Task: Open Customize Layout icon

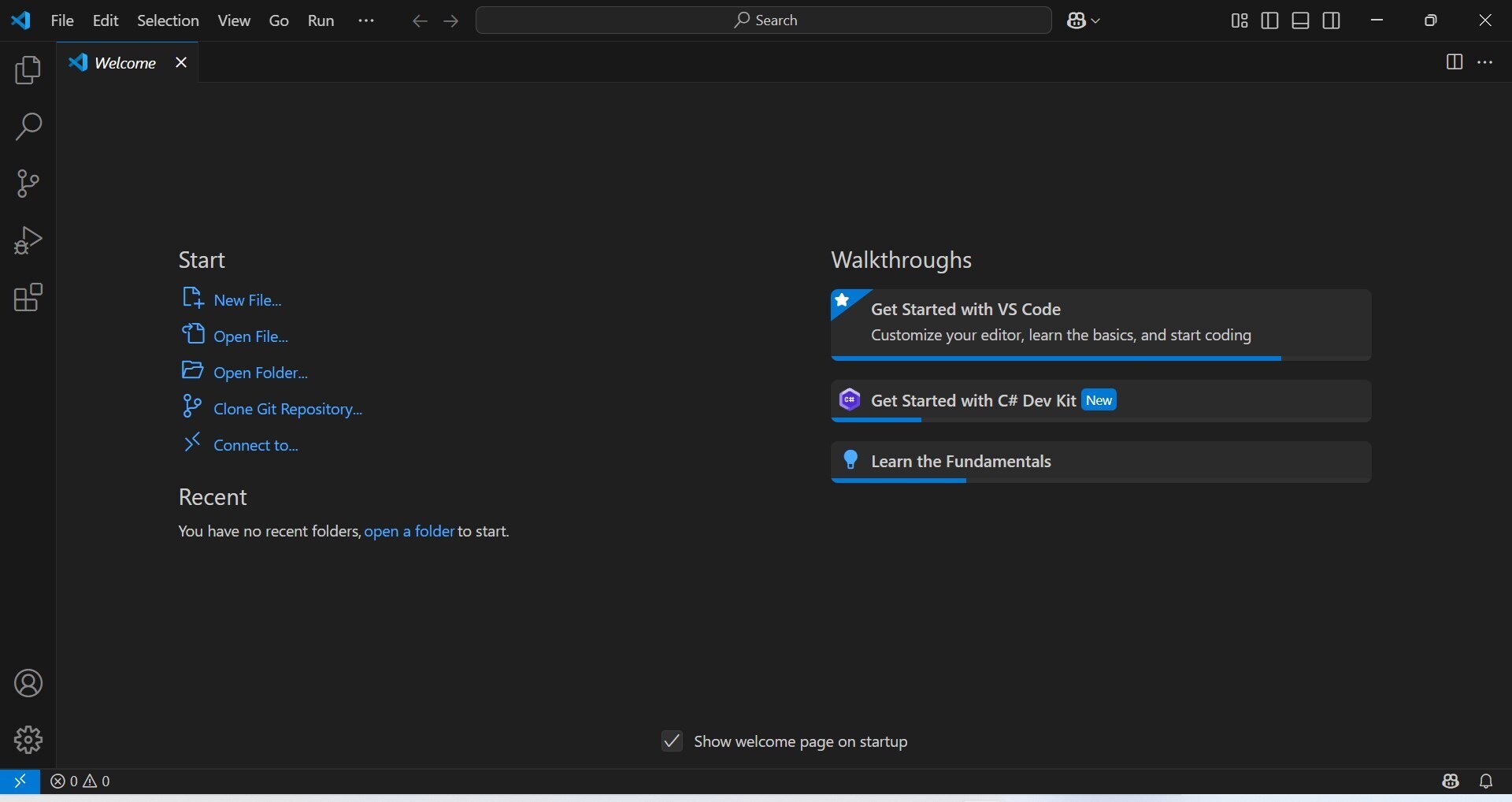Action: (1240, 21)
